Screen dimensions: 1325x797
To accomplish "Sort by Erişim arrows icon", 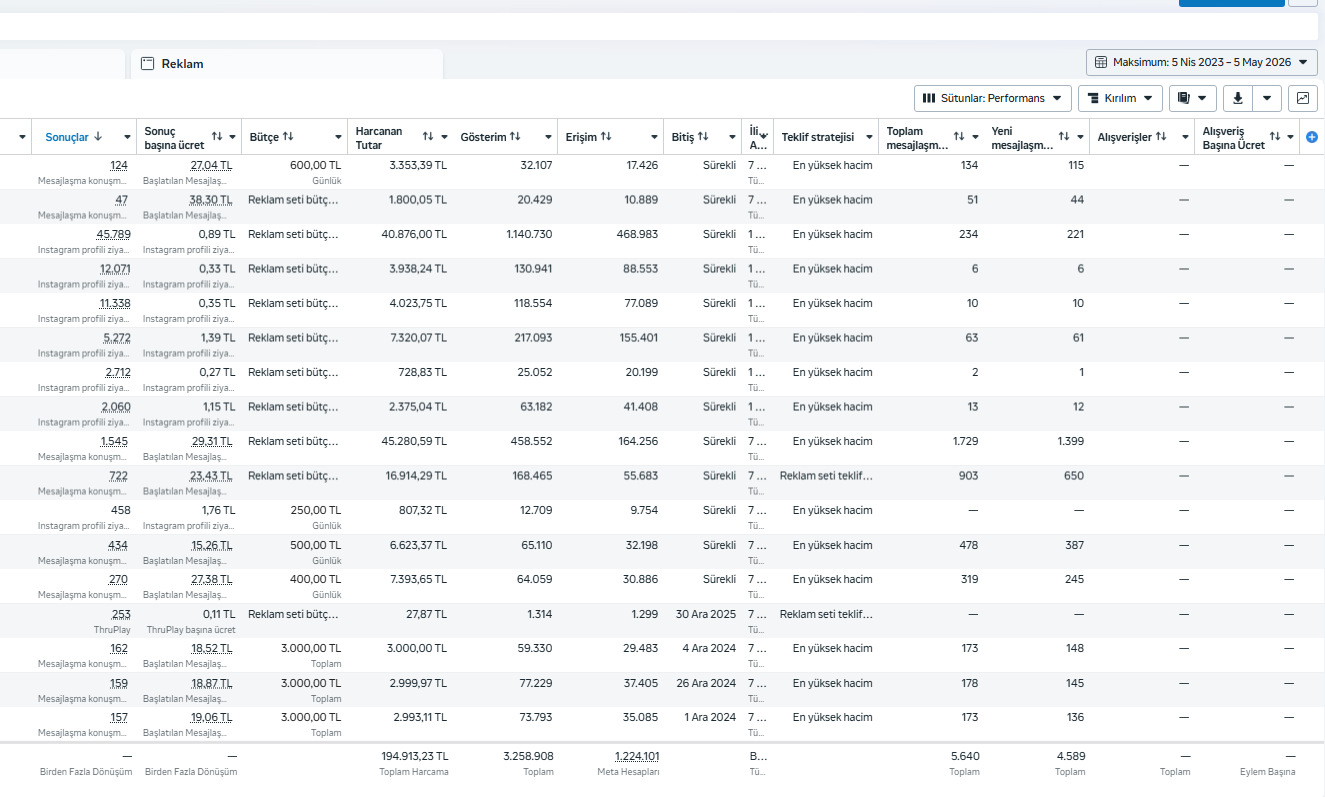I will point(606,137).
